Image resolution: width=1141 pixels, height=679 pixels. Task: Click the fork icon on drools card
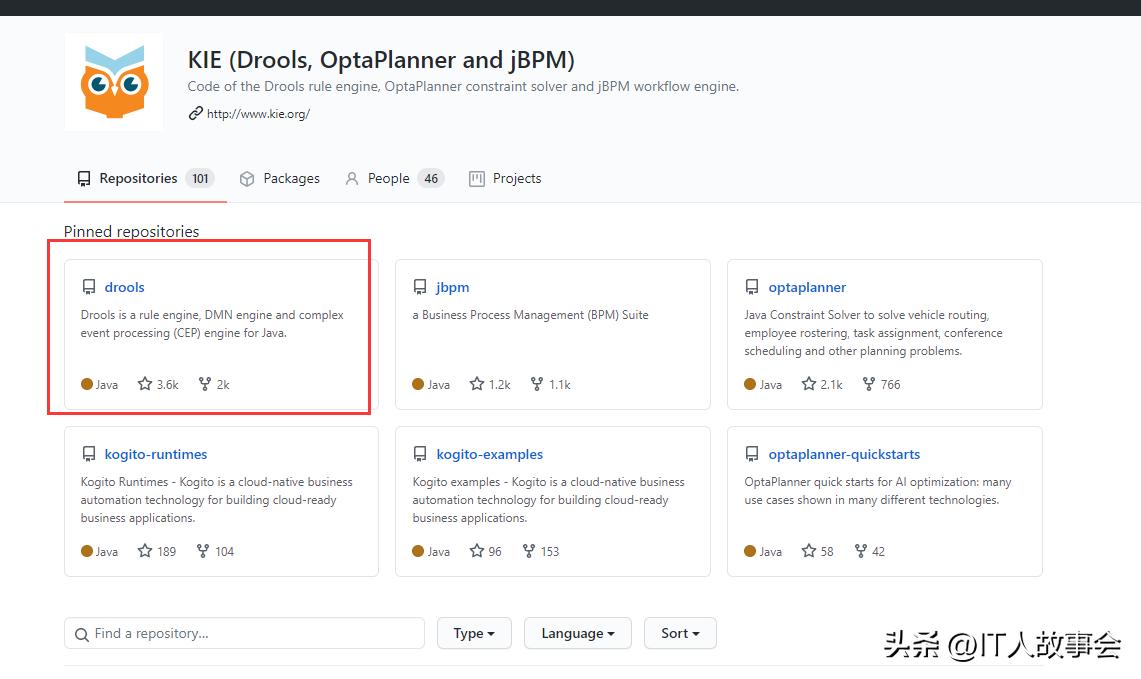(x=205, y=384)
